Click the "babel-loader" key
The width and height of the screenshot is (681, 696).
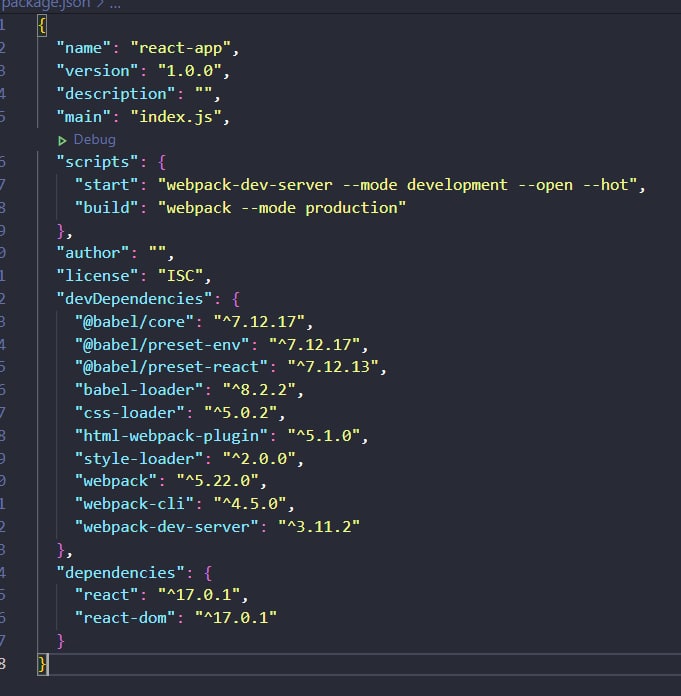click(139, 390)
